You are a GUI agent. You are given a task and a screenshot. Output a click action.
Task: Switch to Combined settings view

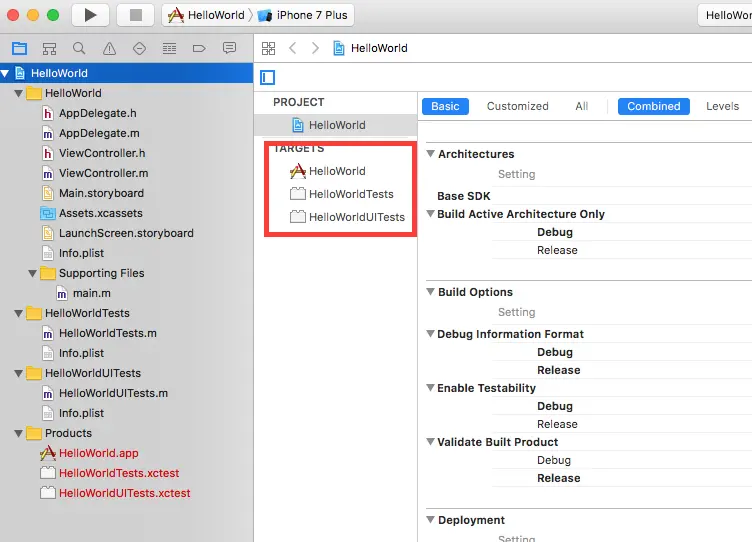point(654,106)
